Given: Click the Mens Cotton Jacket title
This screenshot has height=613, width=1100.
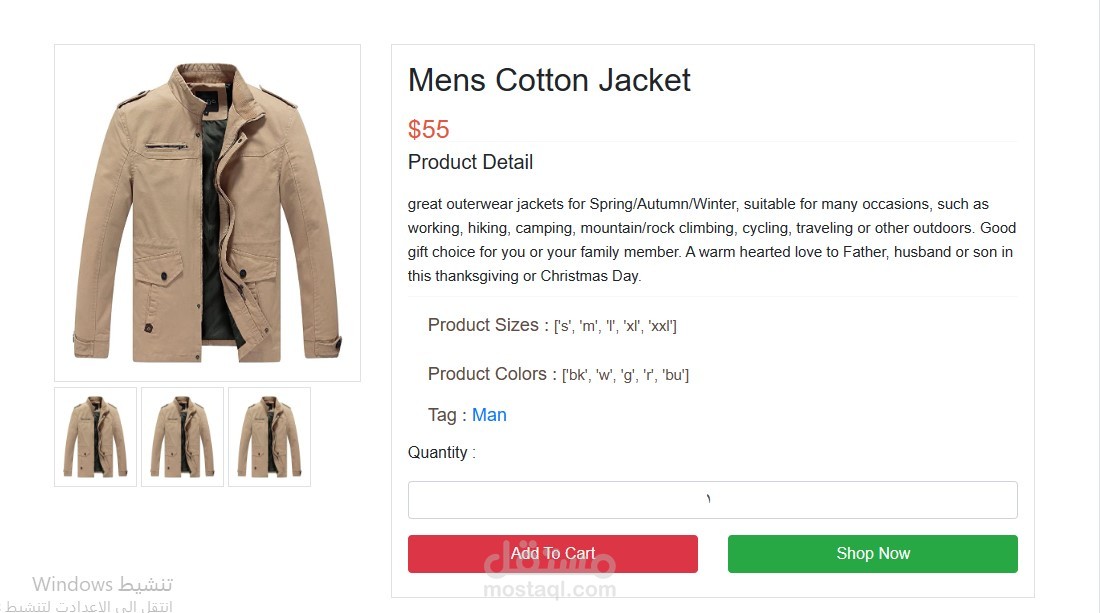Looking at the screenshot, I should click(x=549, y=80).
